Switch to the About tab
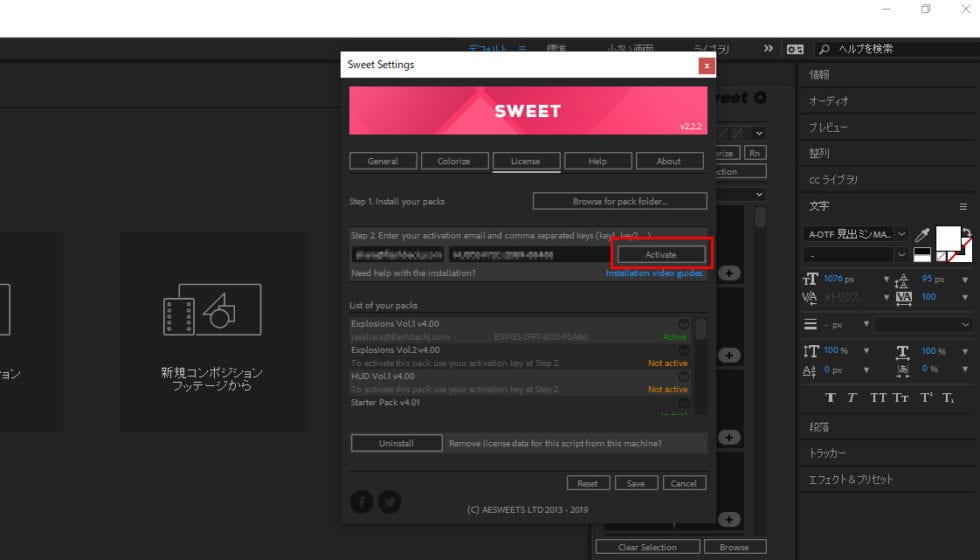This screenshot has width=980, height=560. click(x=669, y=161)
